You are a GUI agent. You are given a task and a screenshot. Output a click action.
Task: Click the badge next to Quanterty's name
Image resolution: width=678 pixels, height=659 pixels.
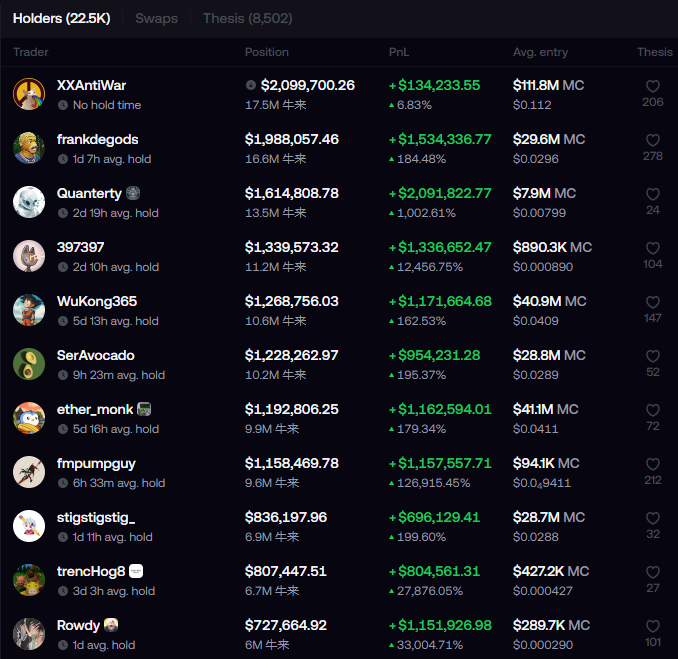tap(133, 193)
